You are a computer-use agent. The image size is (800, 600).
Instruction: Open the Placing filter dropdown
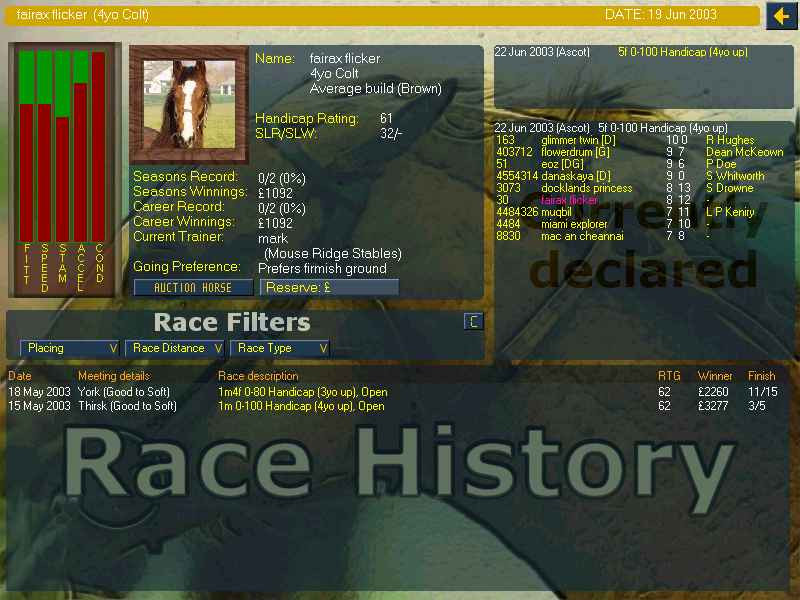tap(69, 348)
